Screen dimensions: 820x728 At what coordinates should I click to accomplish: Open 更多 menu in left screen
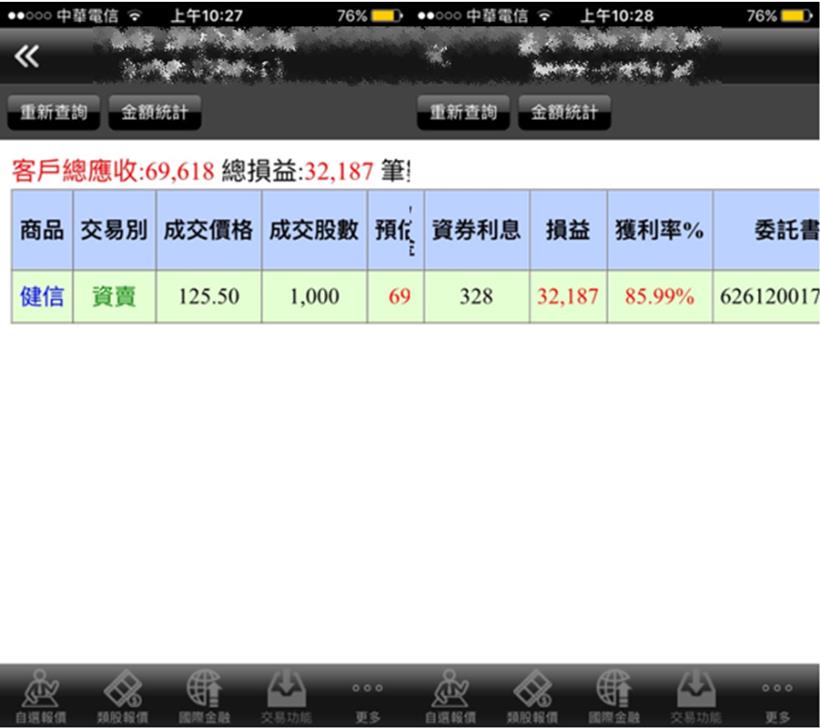click(x=368, y=701)
